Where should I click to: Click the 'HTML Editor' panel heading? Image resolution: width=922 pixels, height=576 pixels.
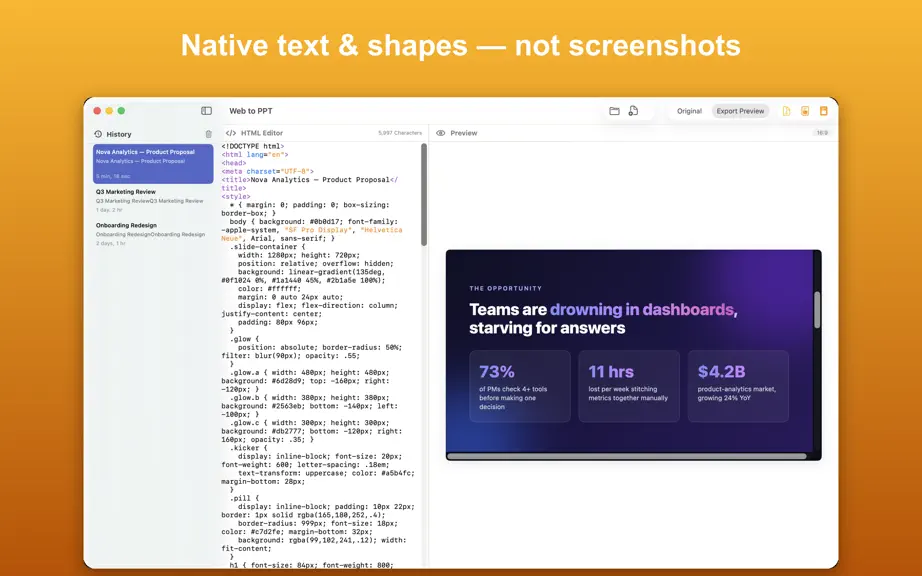[262, 133]
